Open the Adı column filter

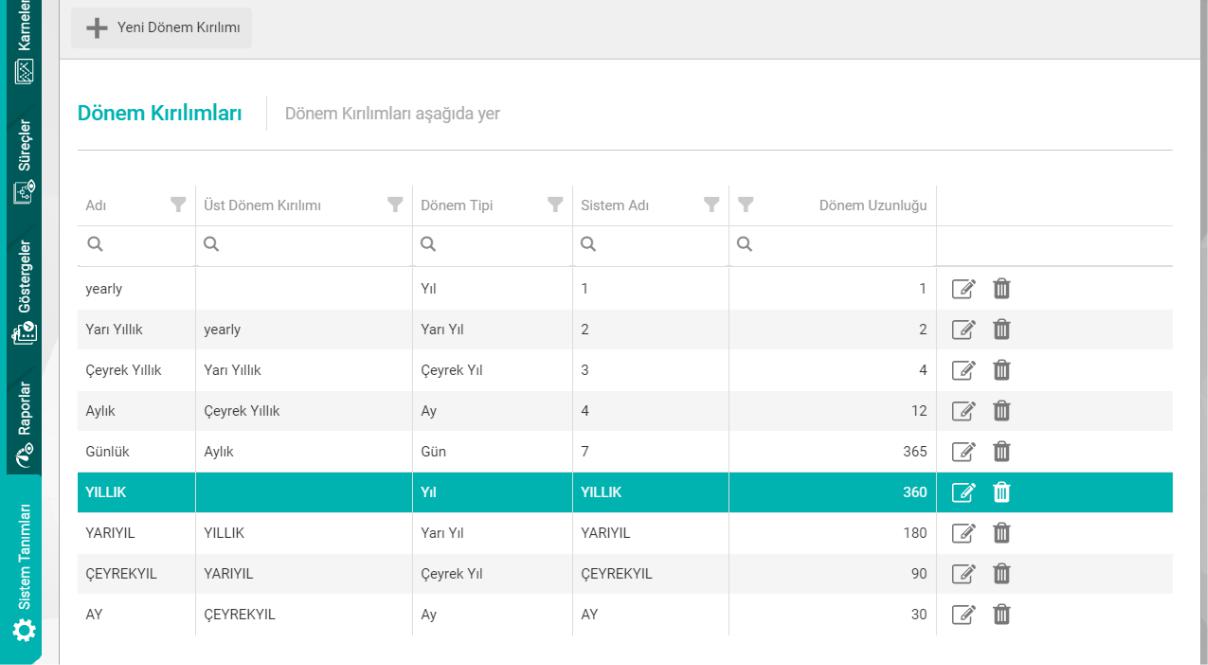coord(179,206)
